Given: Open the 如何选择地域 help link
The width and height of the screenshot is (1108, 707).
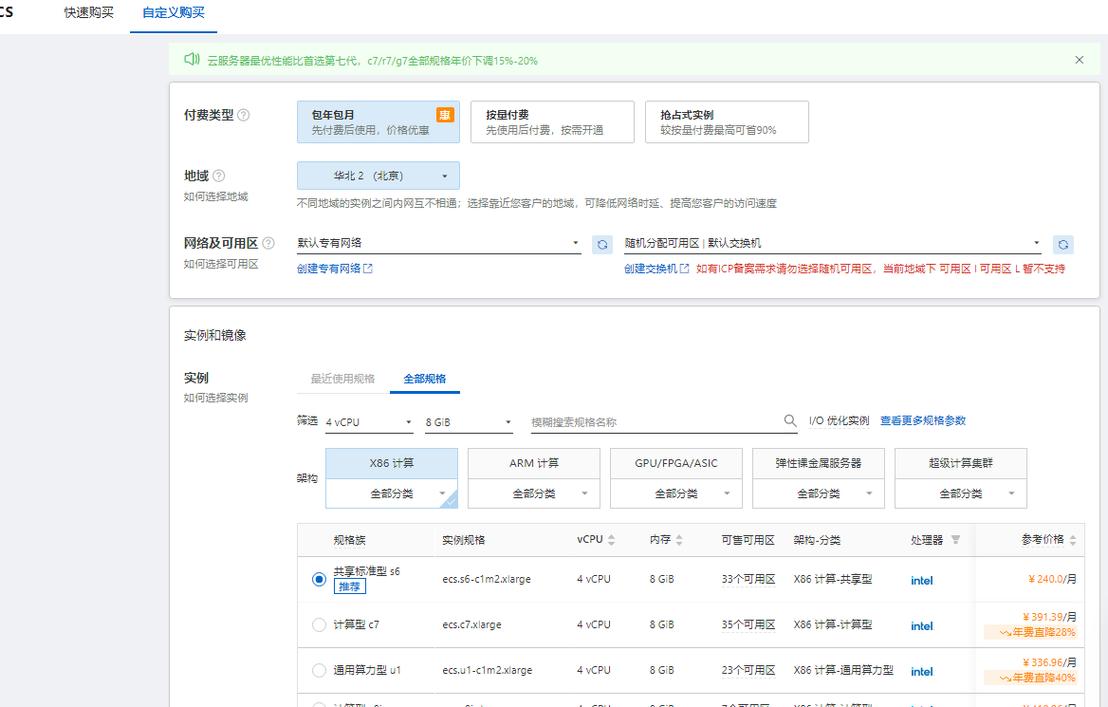Looking at the screenshot, I should pos(216,196).
